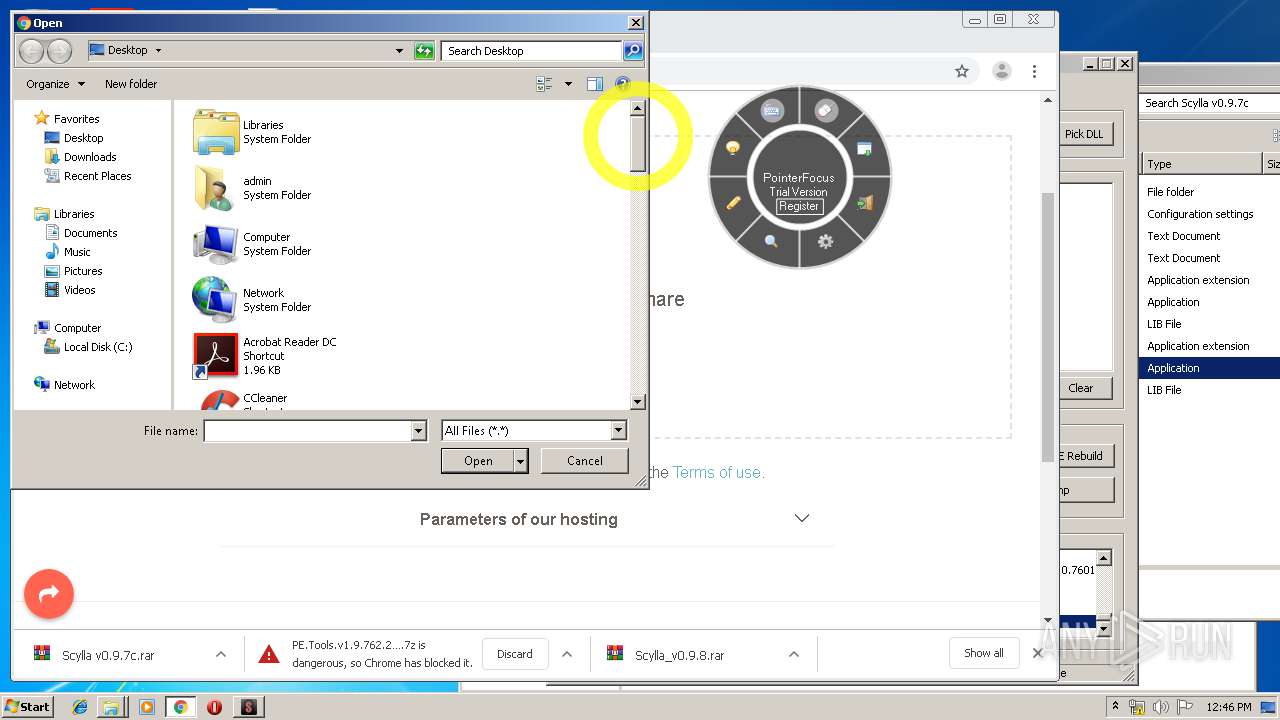Bookmark page with Chrome star icon
This screenshot has height=720, width=1280.
point(962,71)
